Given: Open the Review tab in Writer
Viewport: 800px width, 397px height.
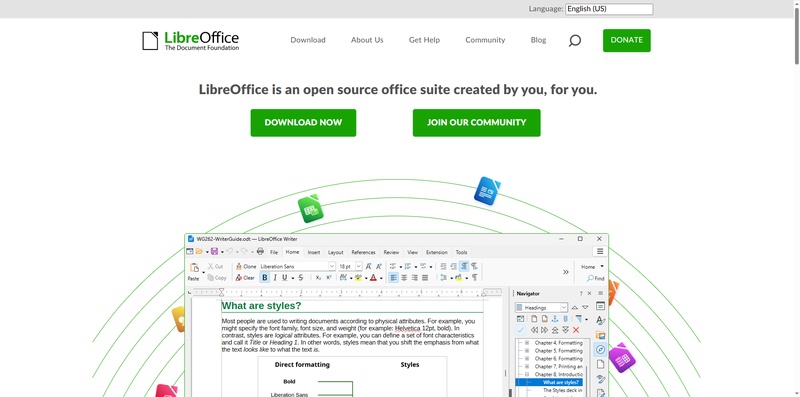Looking at the screenshot, I should pyautogui.click(x=391, y=252).
